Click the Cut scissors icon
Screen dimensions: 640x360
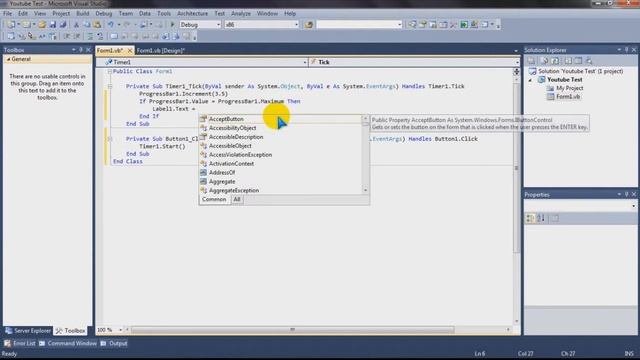click(x=76, y=24)
